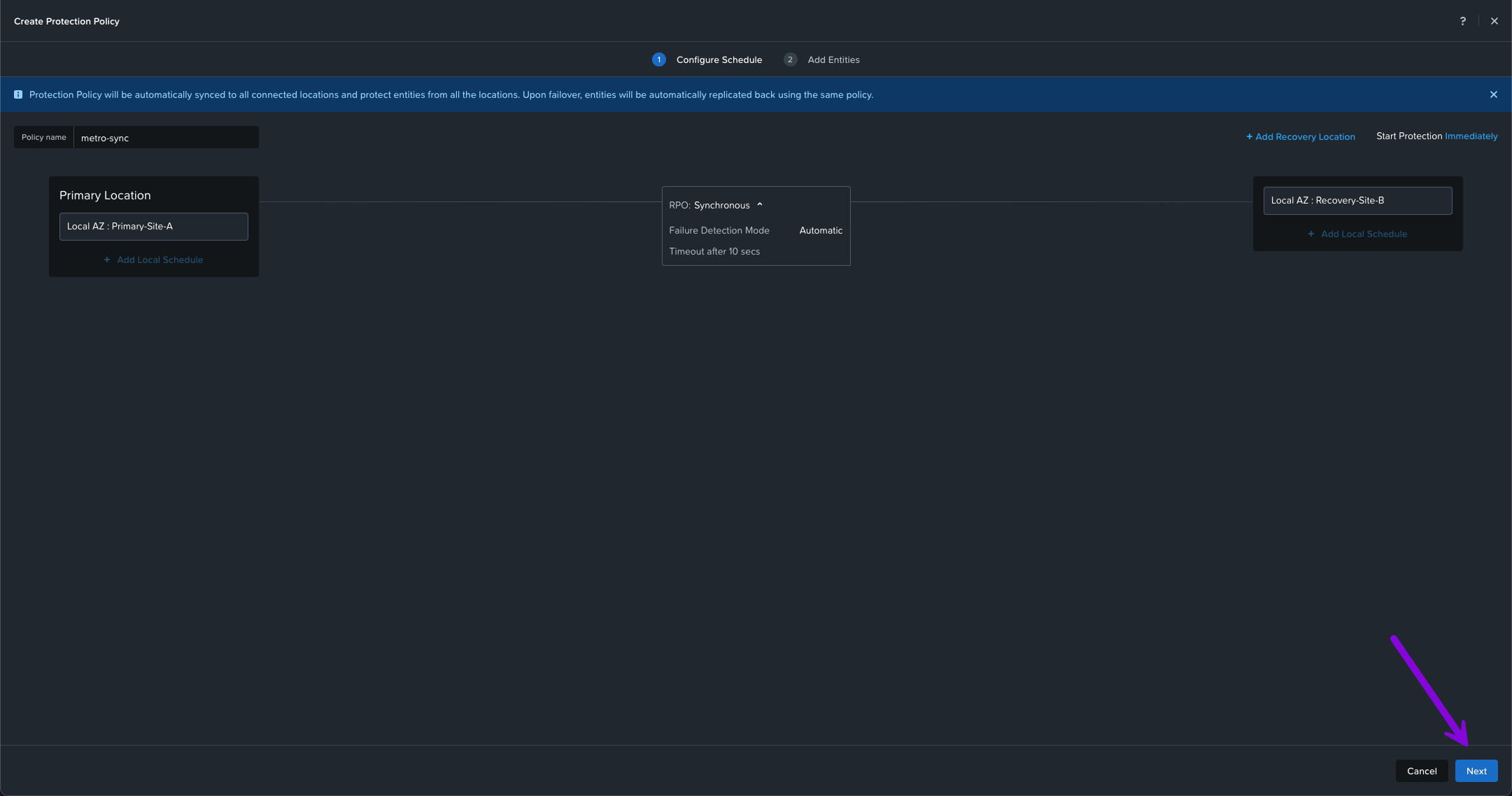The width and height of the screenshot is (1512, 796).
Task: Go to the Add Entities step
Action: click(833, 59)
